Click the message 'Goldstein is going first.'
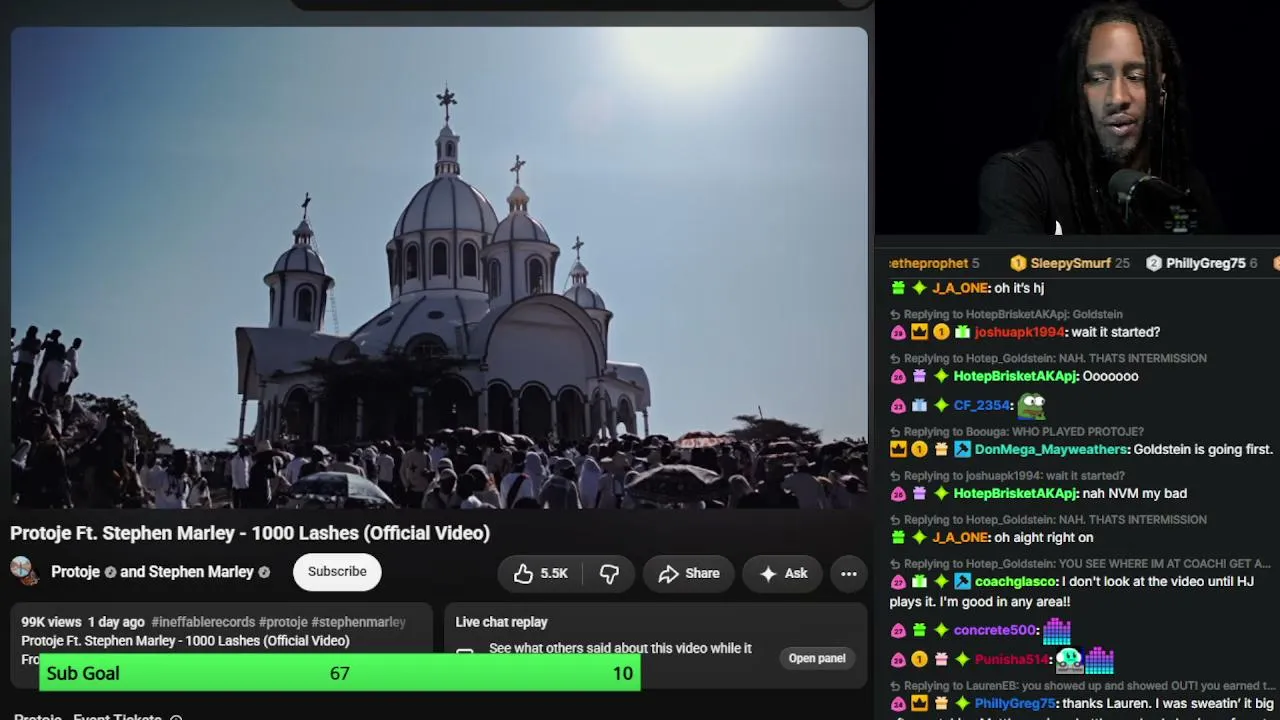Screen dimensions: 1280x720 (x=1203, y=449)
